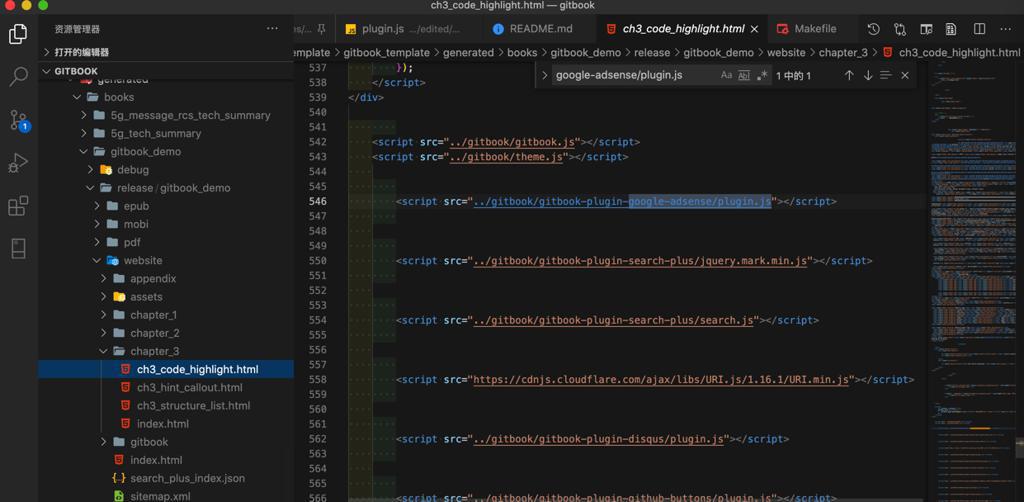1024x502 pixels.
Task: Open preview to the side icon
Action: click(x=926, y=29)
